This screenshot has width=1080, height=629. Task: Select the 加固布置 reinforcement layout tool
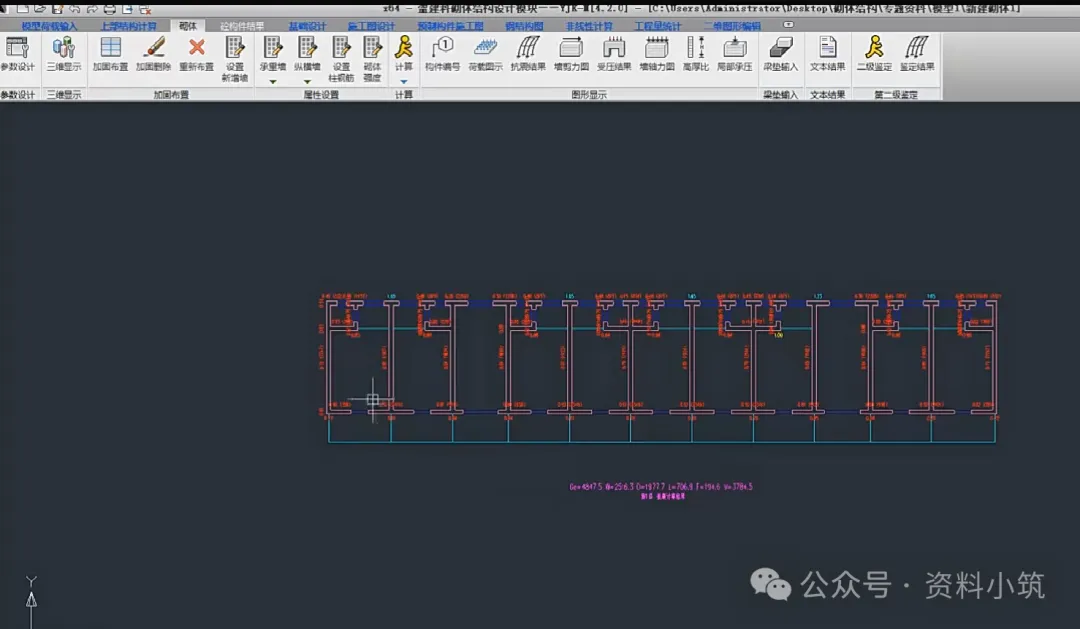(x=110, y=54)
